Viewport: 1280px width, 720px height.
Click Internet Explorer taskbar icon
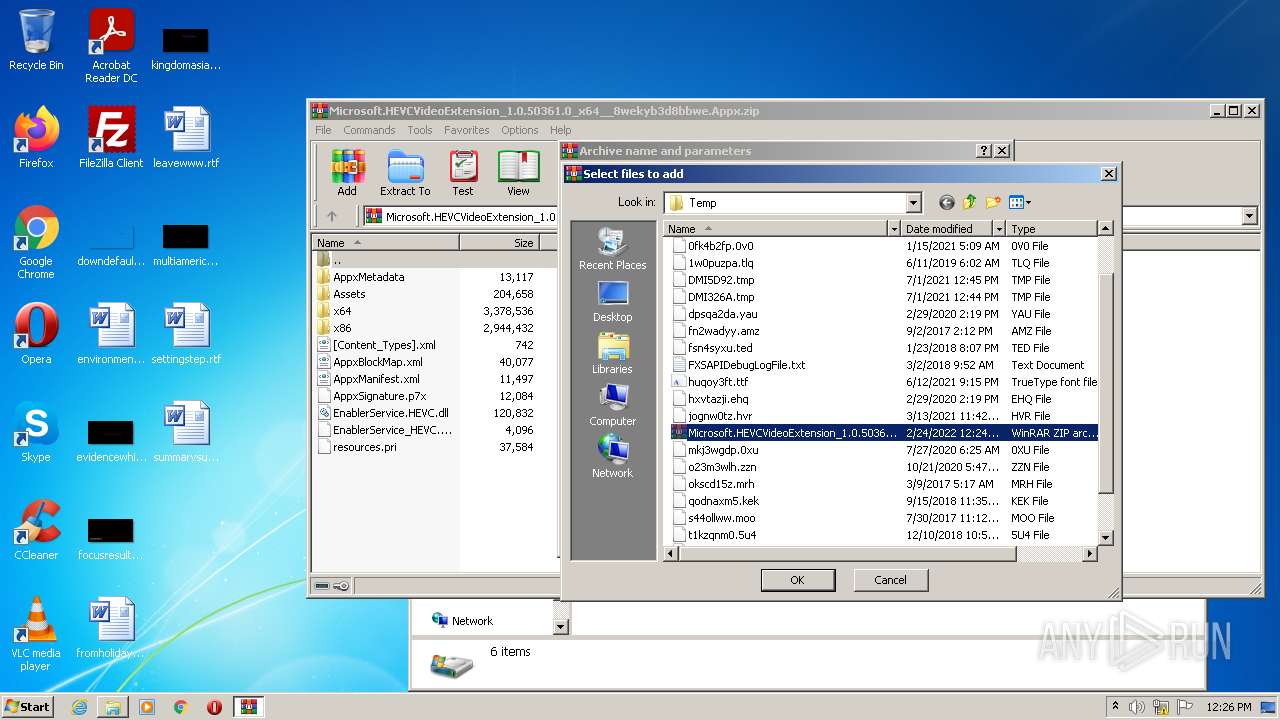(x=79, y=707)
